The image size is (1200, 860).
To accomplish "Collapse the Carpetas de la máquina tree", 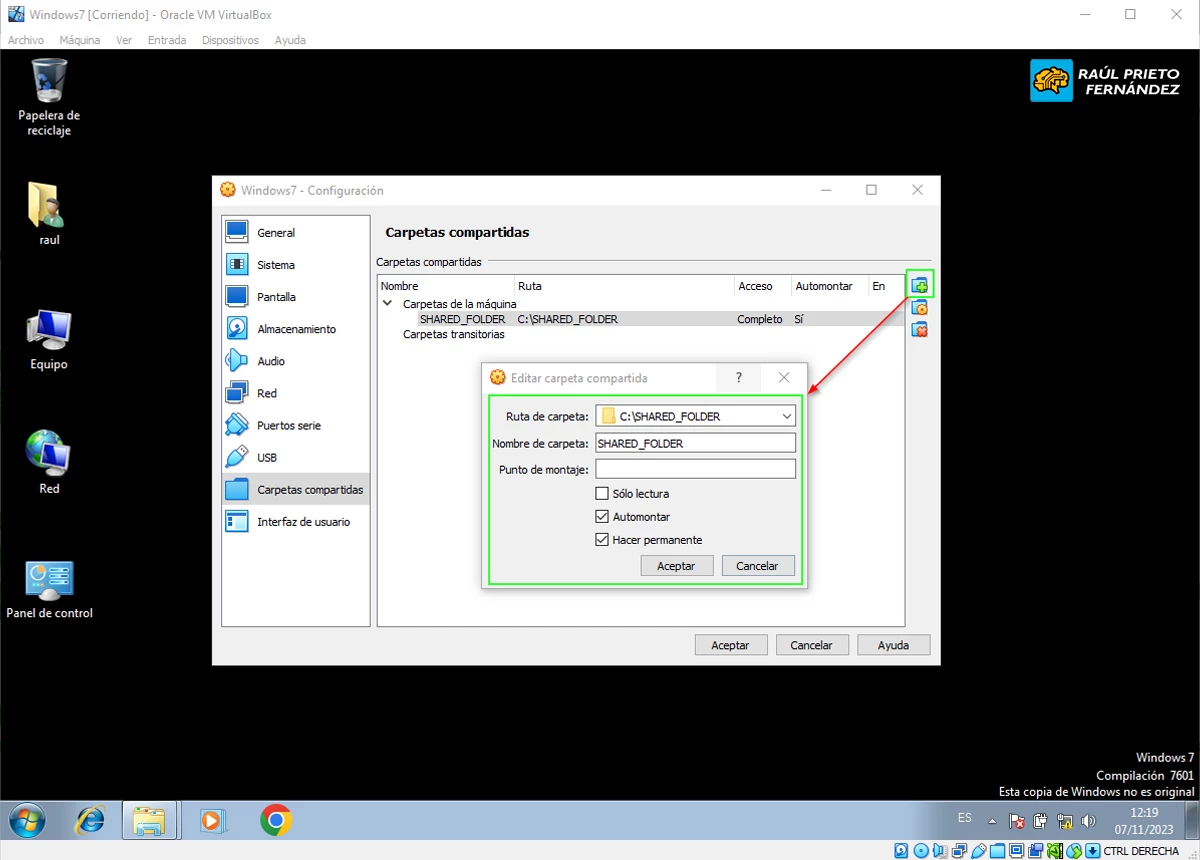I will coord(387,303).
